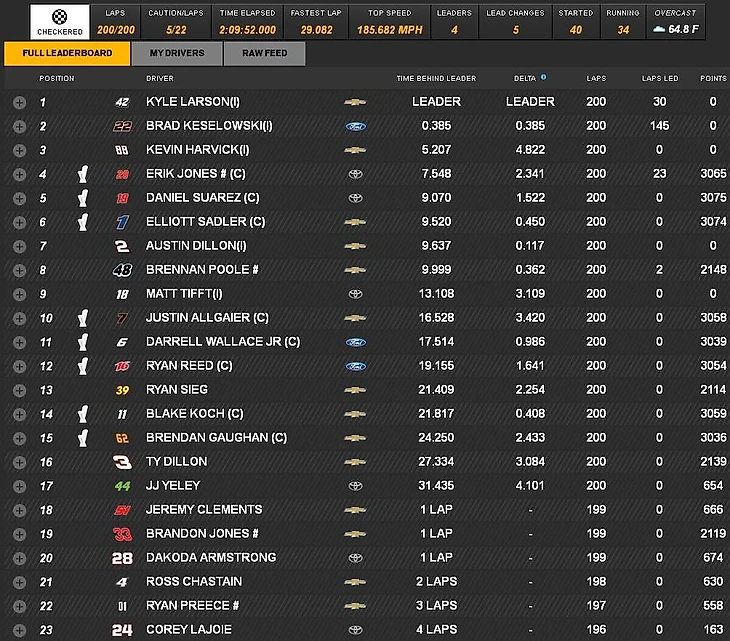This screenshot has width=730, height=641.
Task: Click the overcast weather cloud icon
Action: [x=657, y=29]
